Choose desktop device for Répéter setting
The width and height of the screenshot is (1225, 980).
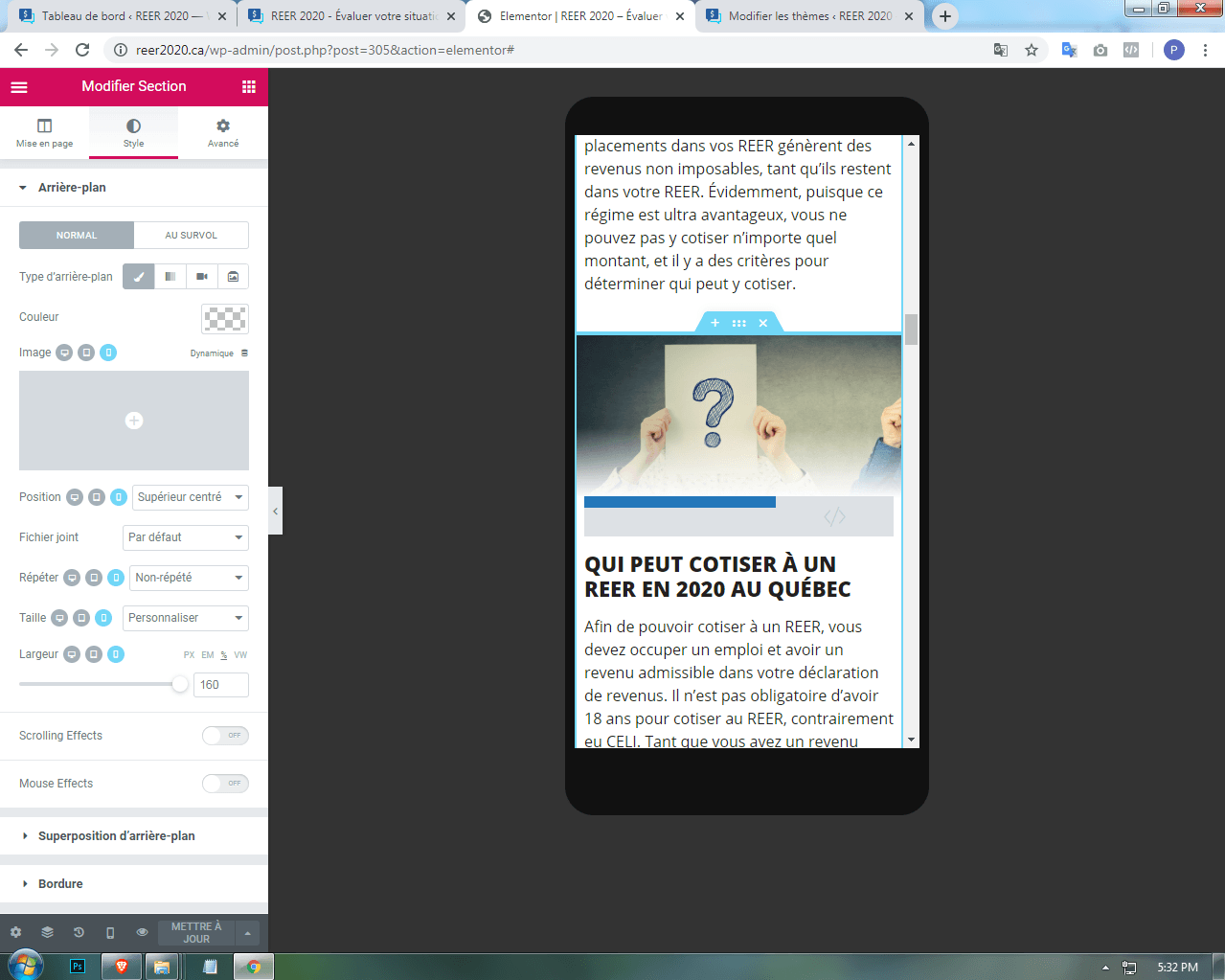pyautogui.click(x=72, y=578)
